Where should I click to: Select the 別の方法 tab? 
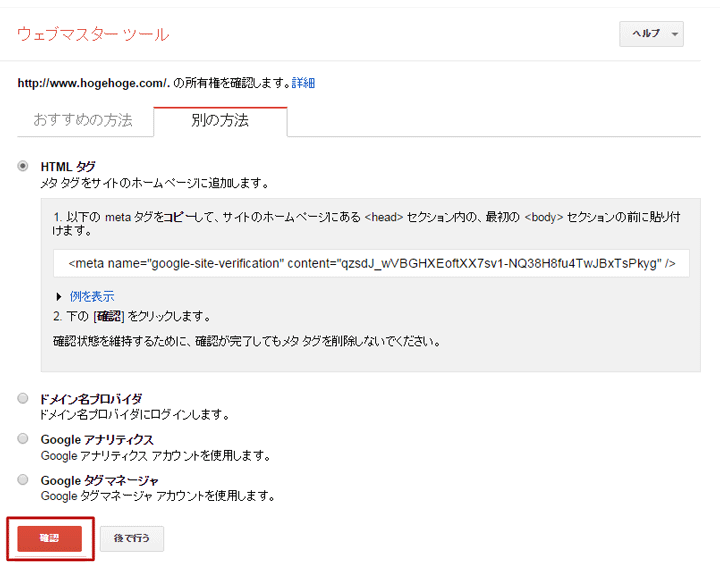click(220, 120)
